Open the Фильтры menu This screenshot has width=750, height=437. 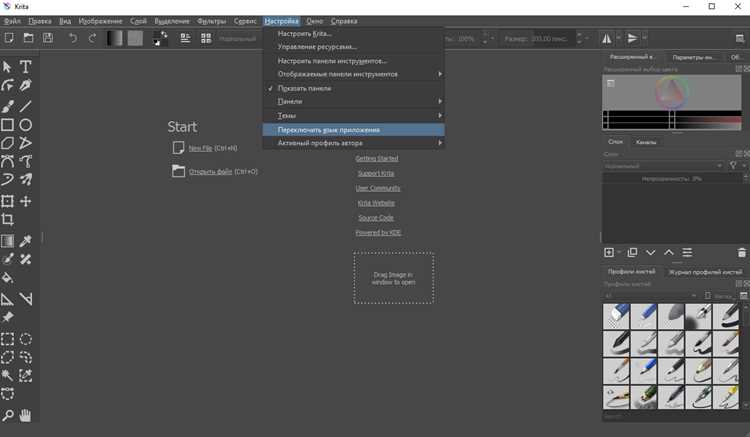tap(211, 21)
